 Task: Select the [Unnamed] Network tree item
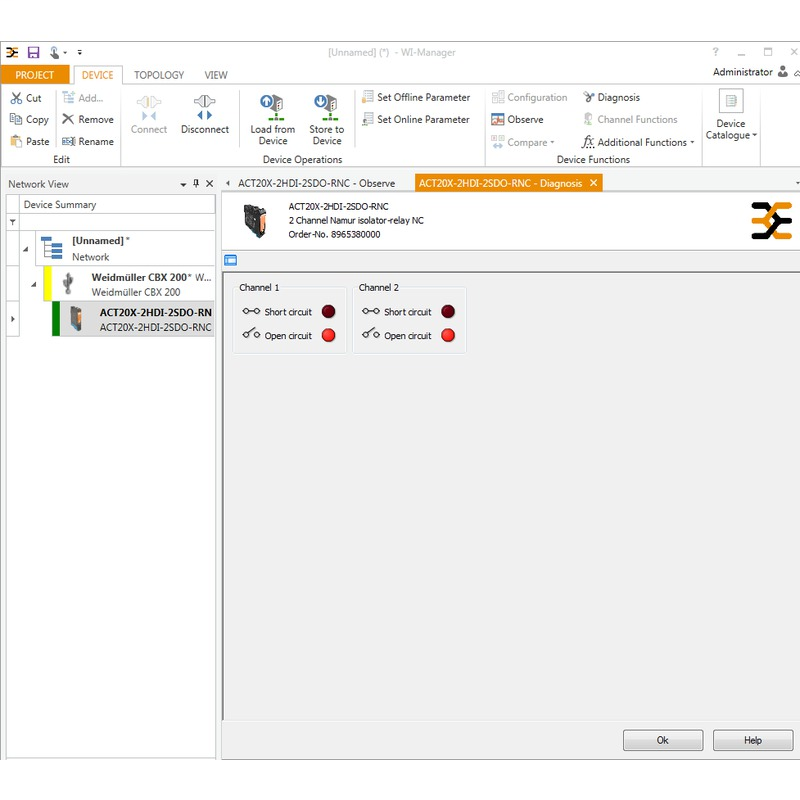[x=124, y=248]
